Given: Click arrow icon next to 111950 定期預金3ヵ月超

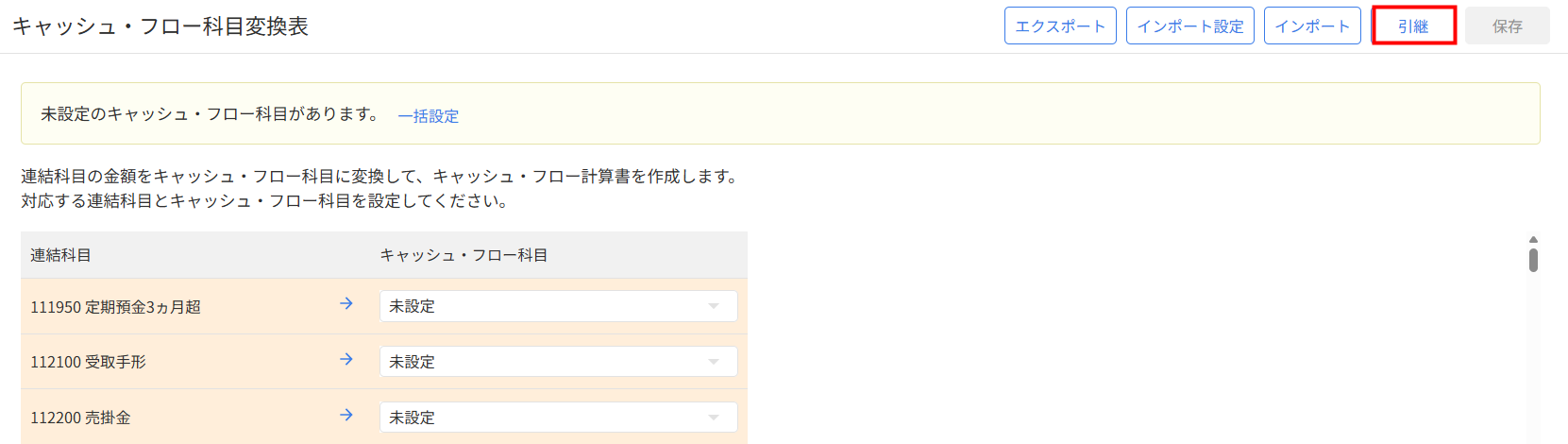Looking at the screenshot, I should pos(346,303).
